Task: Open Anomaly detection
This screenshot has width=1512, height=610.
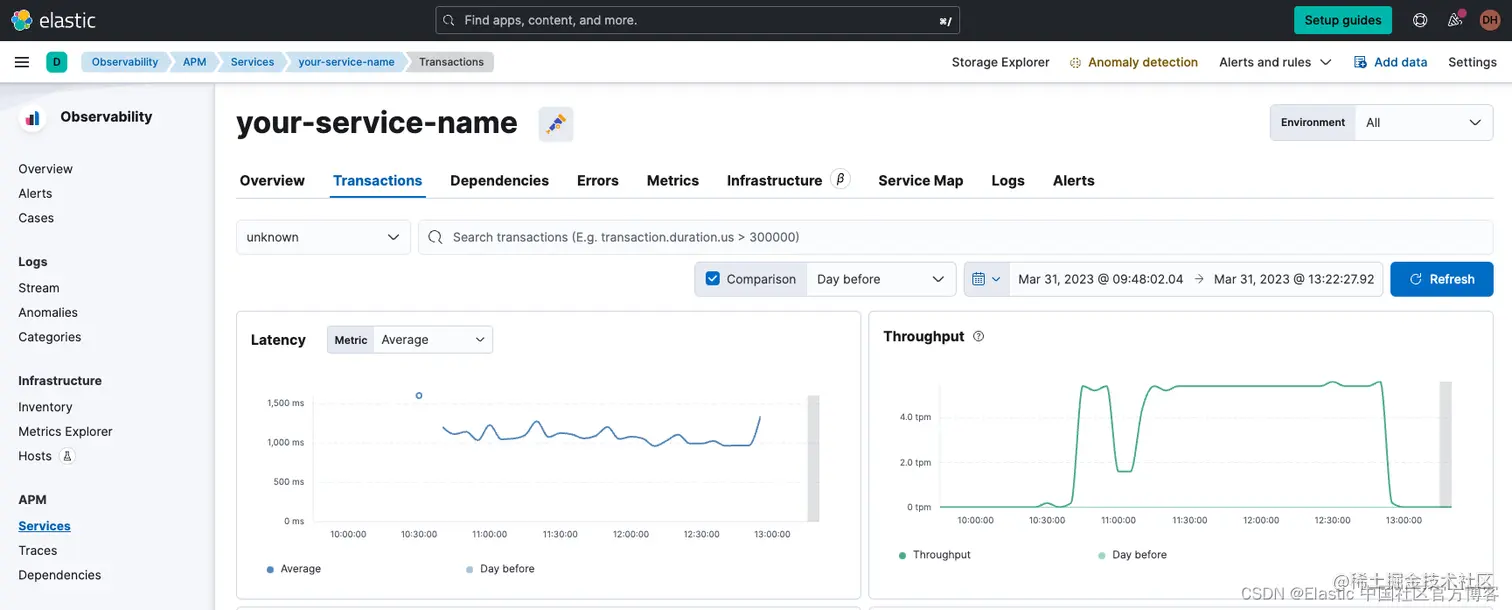Action: click(x=1133, y=62)
